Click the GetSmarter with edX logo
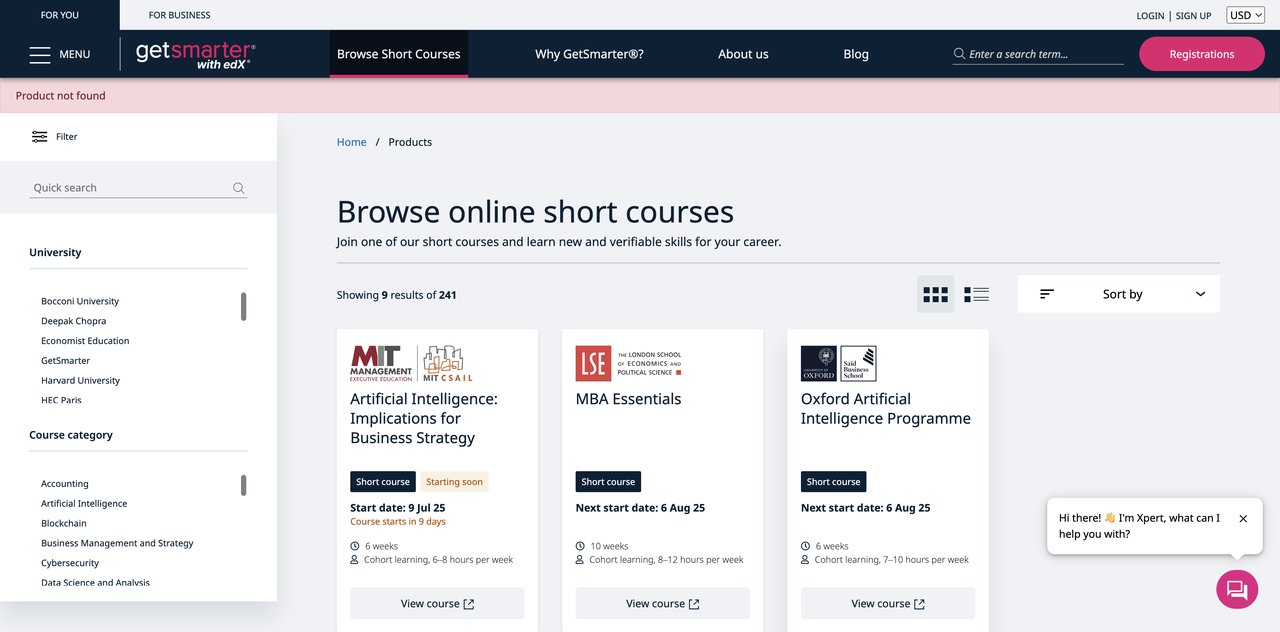Screen dimensions: 1280x632 [x=195, y=54]
